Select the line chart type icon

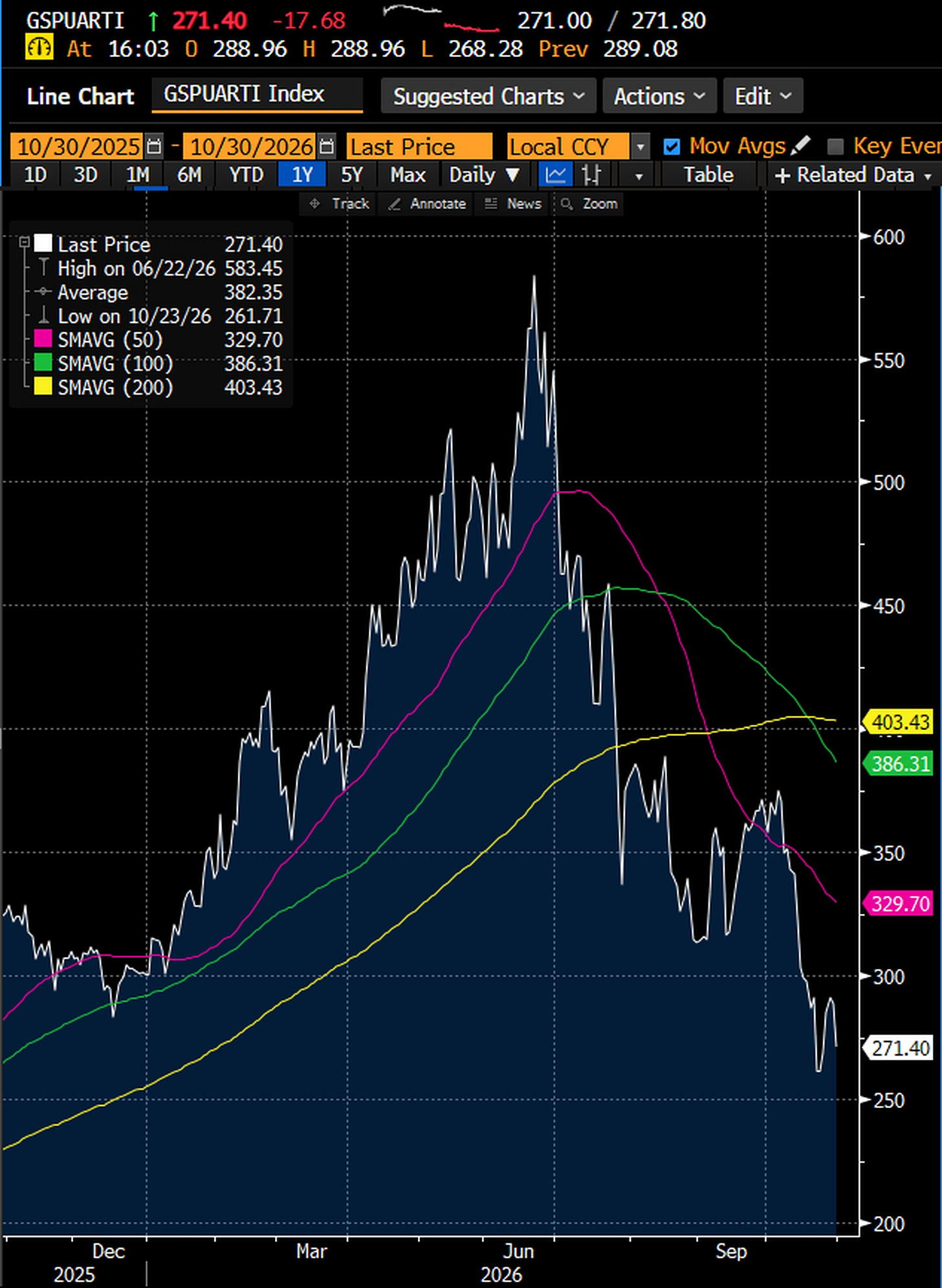(x=556, y=175)
